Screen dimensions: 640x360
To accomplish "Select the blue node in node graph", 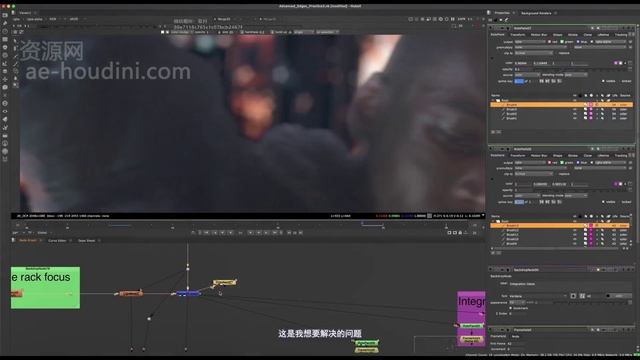I will [x=188, y=293].
